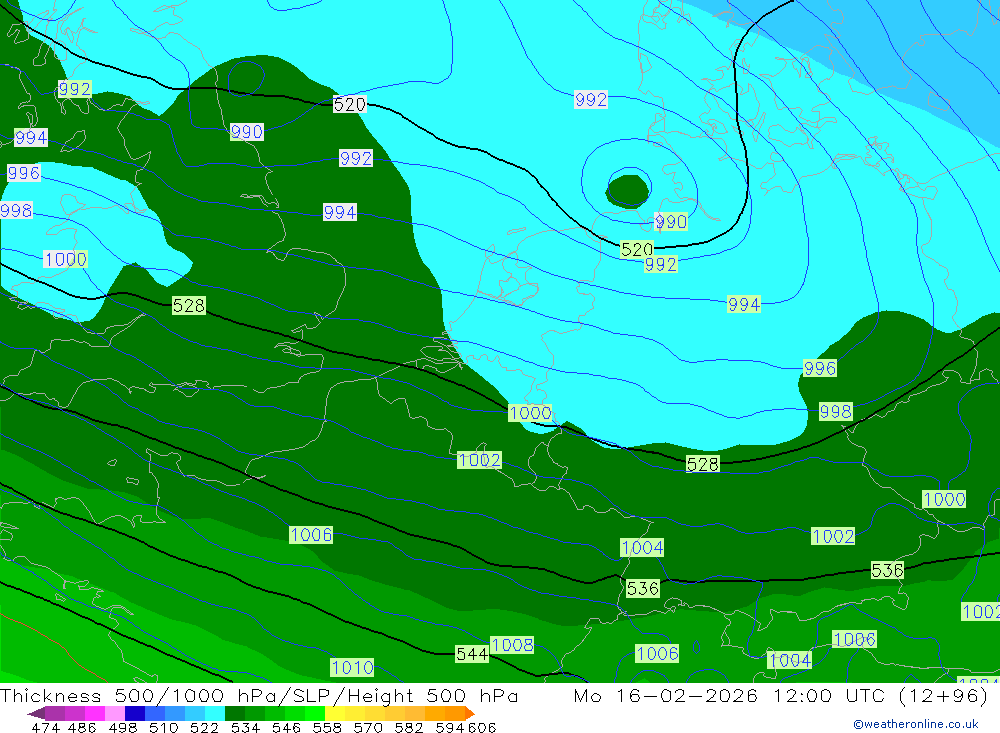Click the 996 label with white background
This screenshot has width=1000, height=733.
tap(24, 172)
